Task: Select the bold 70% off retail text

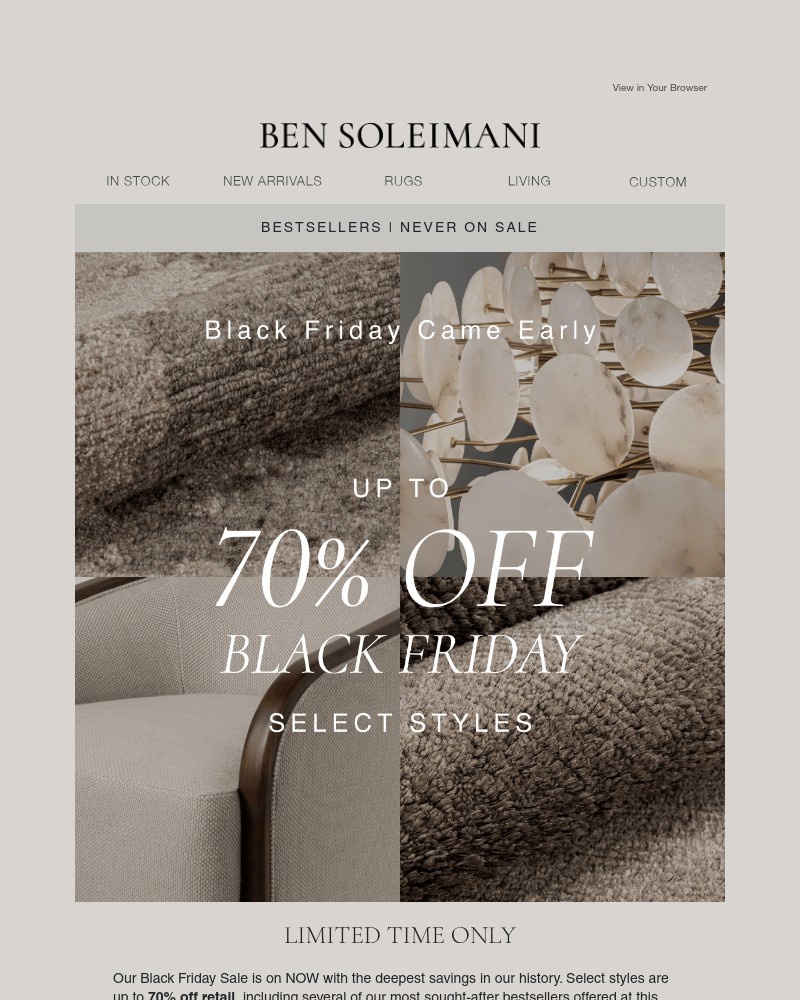Action: (x=191, y=994)
